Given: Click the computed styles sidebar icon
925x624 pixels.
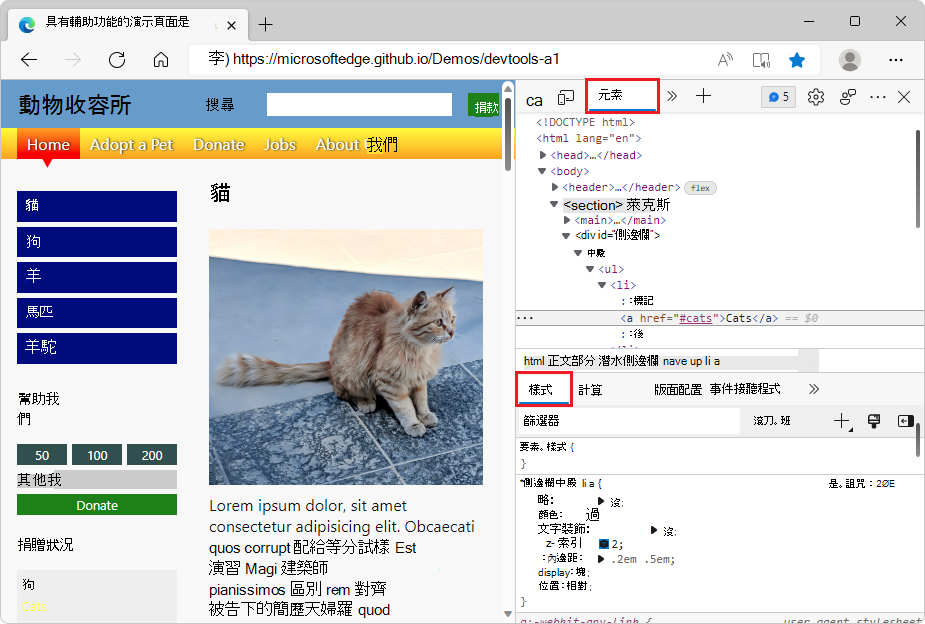Looking at the screenshot, I should point(906,421).
